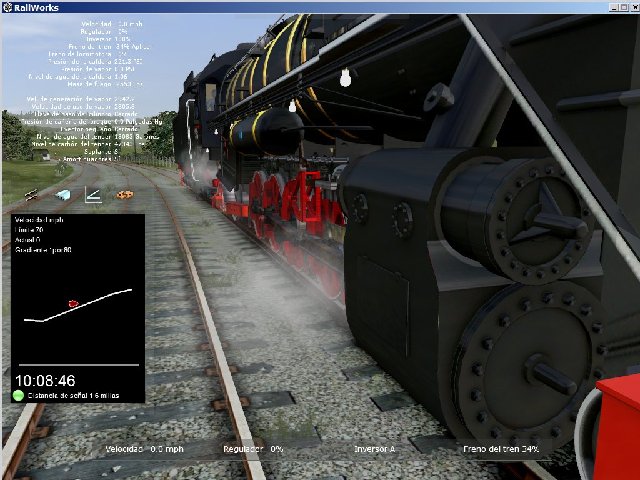Click the Inversor A bottom indicator
This screenshot has height=480, width=640.
coord(374,449)
